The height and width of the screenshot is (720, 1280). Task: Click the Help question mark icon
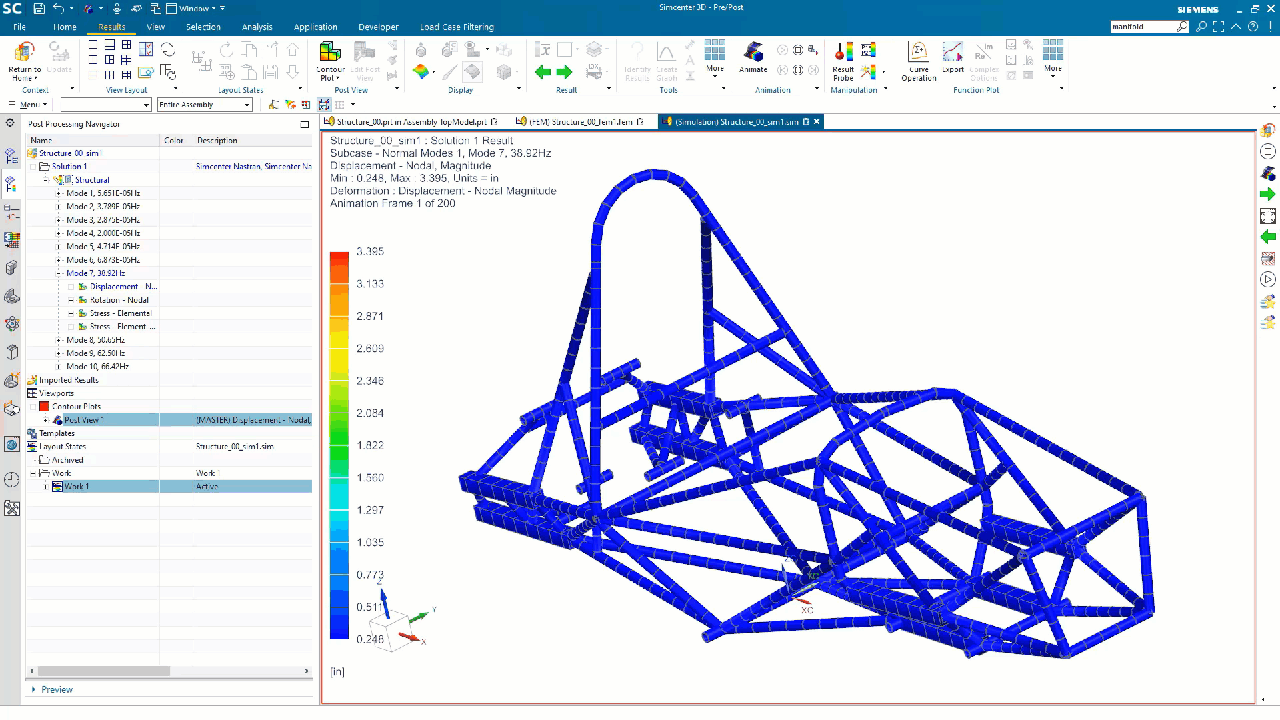coord(1255,27)
